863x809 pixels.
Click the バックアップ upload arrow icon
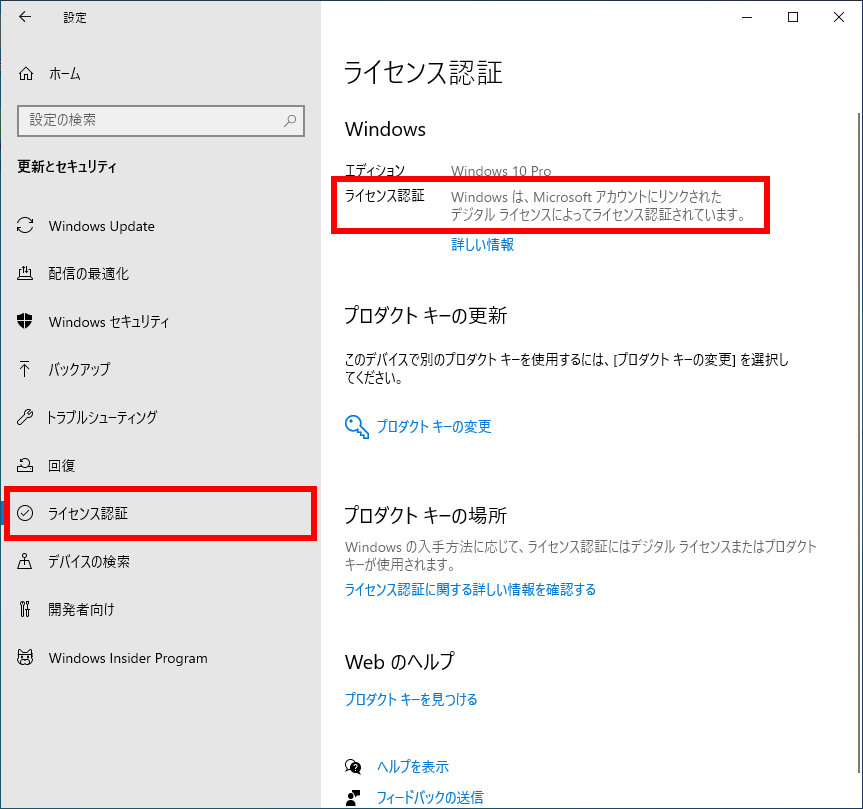pos(25,369)
